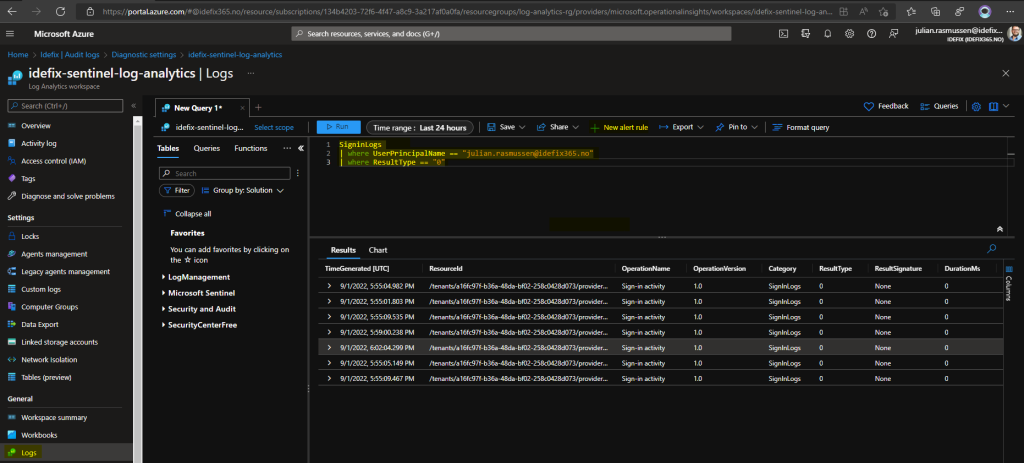The width and height of the screenshot is (1024, 463).
Task: Expand the result row 9/1/2022, 5:59:00.238 PM
Action: pyautogui.click(x=329, y=332)
